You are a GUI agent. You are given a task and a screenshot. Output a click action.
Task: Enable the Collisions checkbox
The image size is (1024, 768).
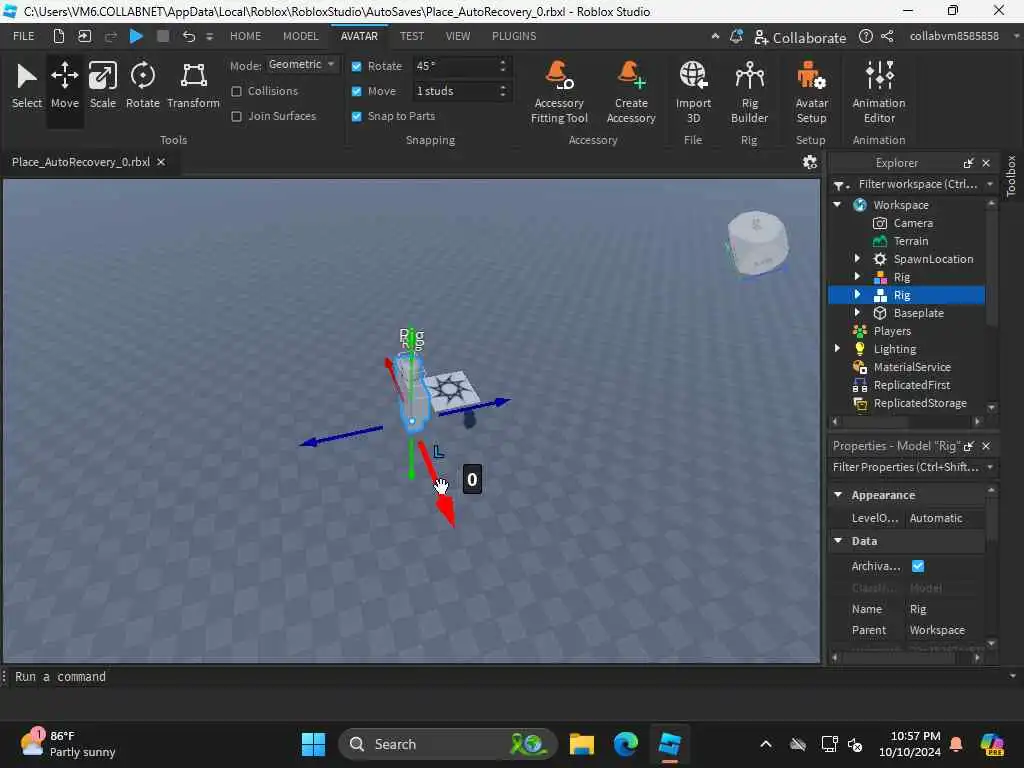236,91
